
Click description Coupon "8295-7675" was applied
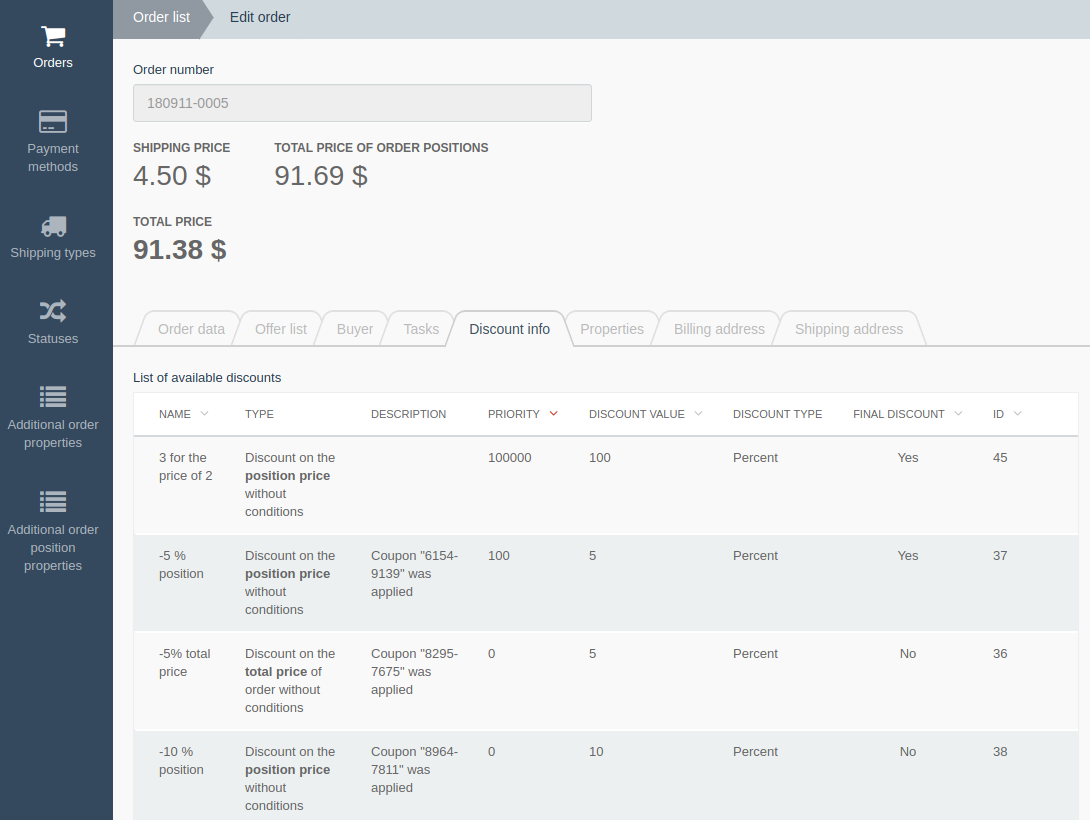click(414, 672)
